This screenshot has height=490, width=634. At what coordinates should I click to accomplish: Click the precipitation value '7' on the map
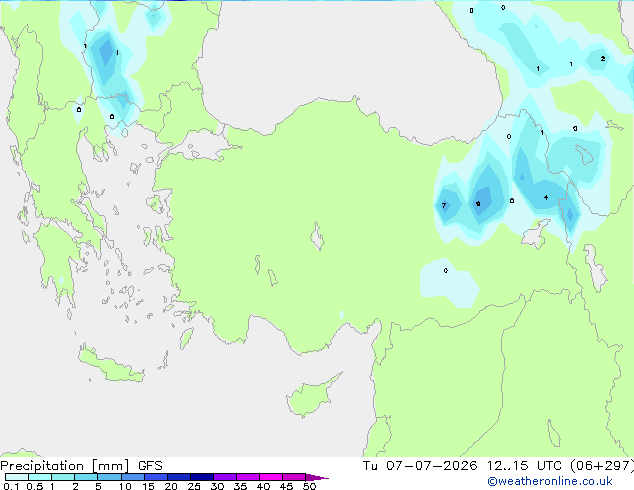click(x=444, y=205)
